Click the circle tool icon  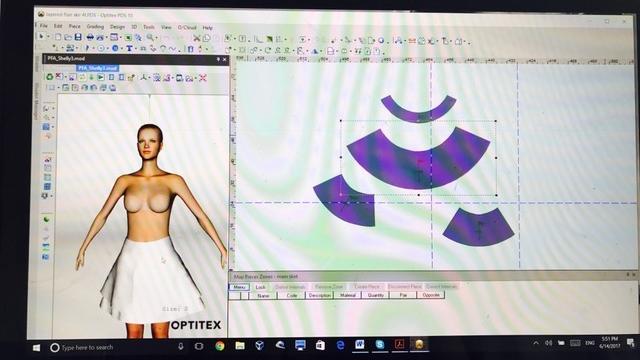(x=100, y=48)
